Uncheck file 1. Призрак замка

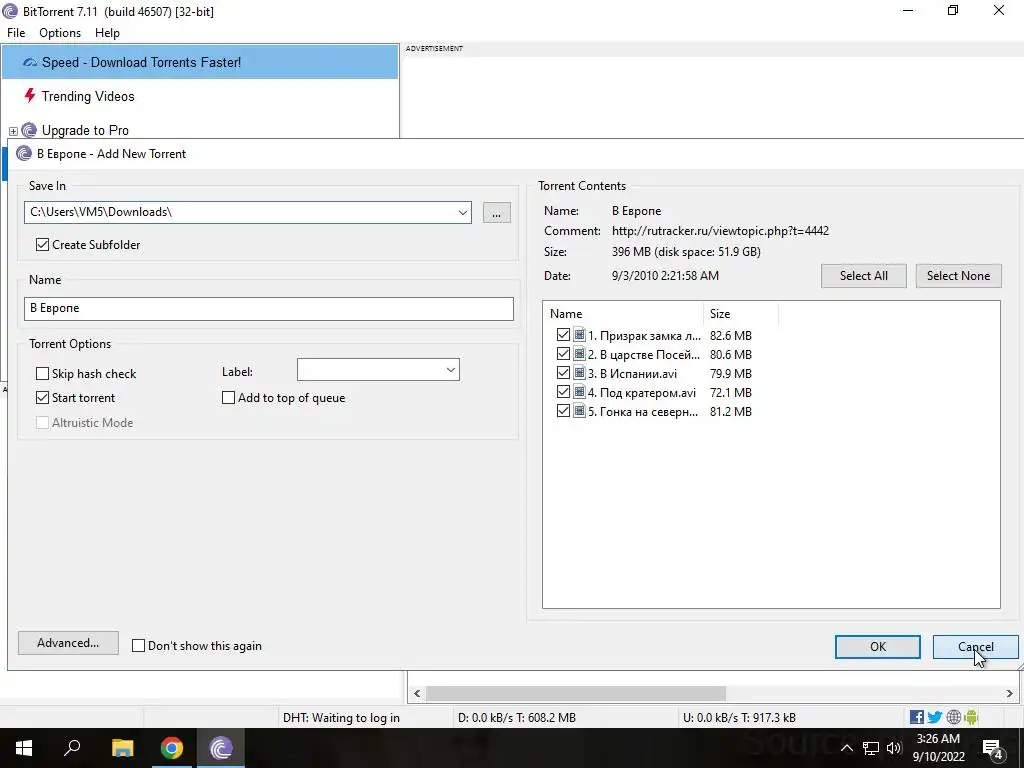(x=563, y=335)
